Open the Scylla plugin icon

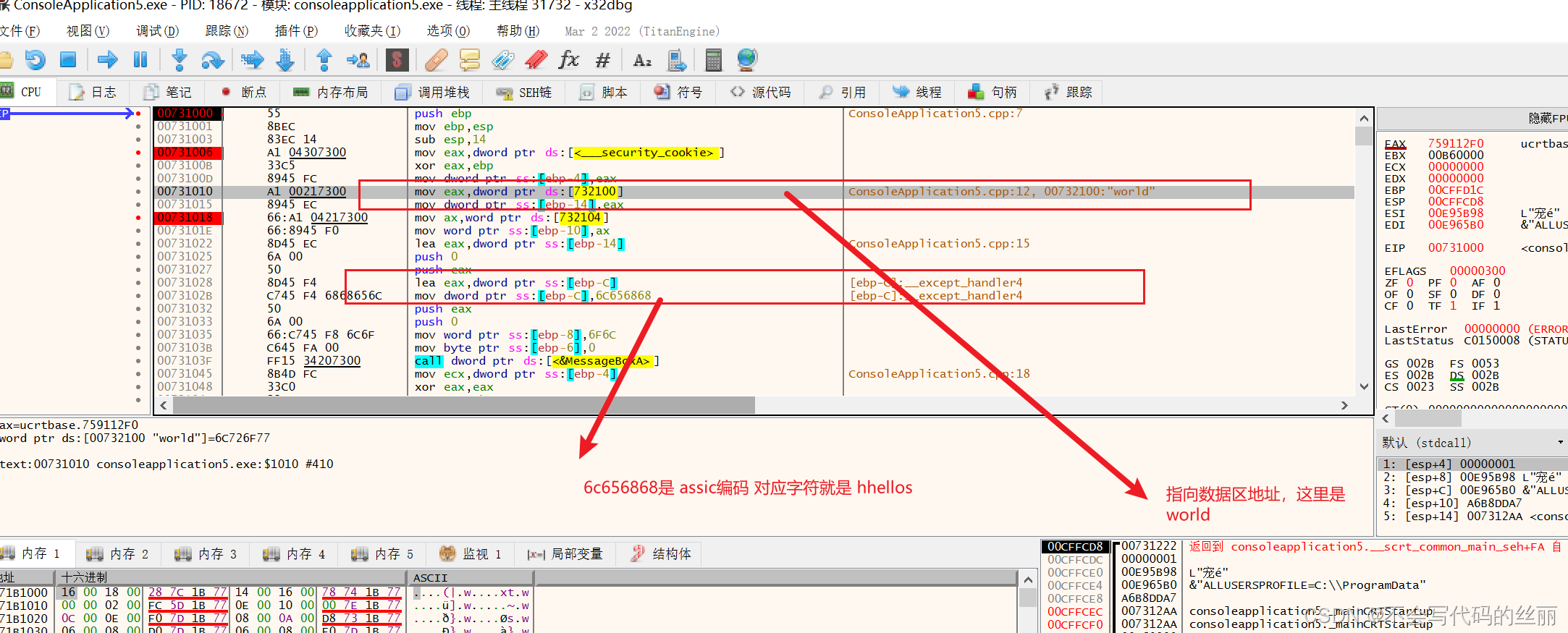pos(397,60)
